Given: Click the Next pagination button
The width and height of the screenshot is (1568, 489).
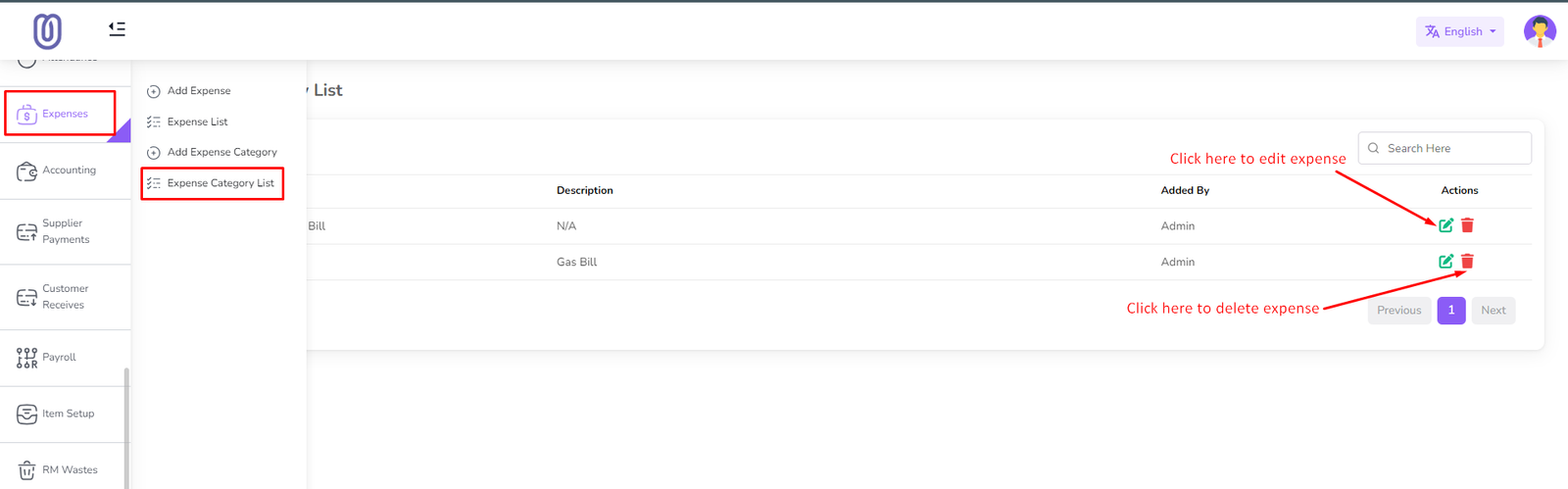Looking at the screenshot, I should [1493, 311].
